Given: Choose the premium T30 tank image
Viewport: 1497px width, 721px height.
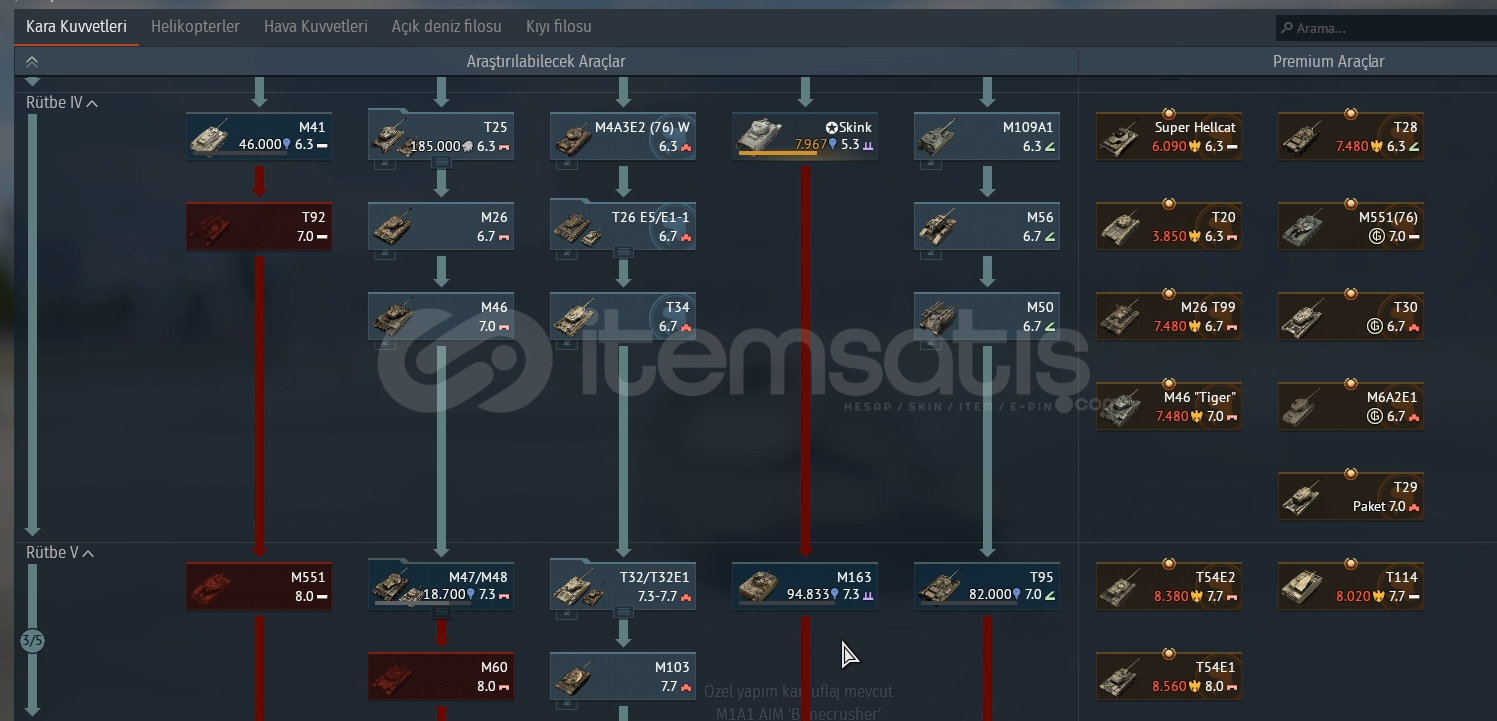Looking at the screenshot, I should click(1303, 318).
